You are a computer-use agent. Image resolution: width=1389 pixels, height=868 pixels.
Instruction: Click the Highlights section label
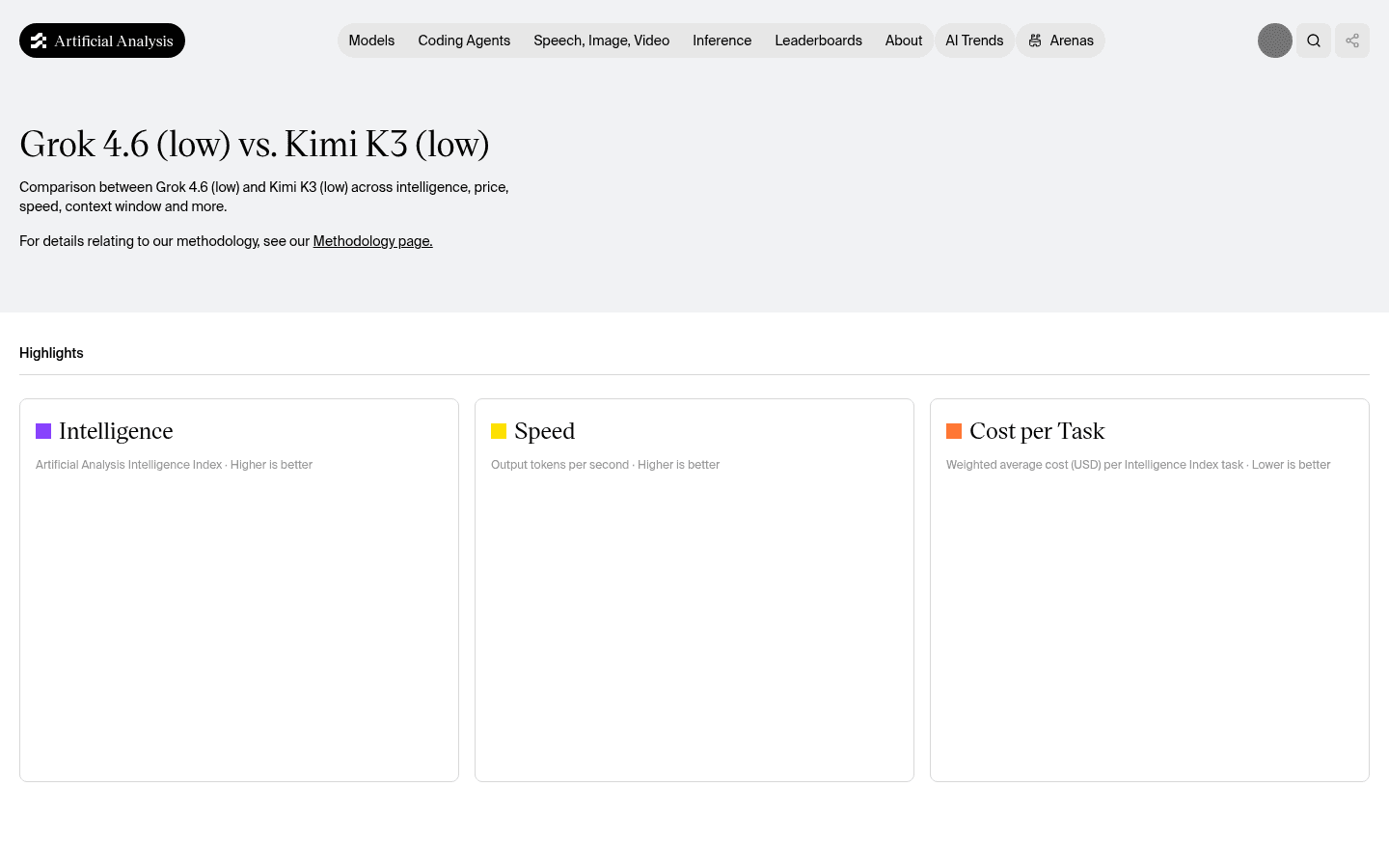click(x=51, y=353)
